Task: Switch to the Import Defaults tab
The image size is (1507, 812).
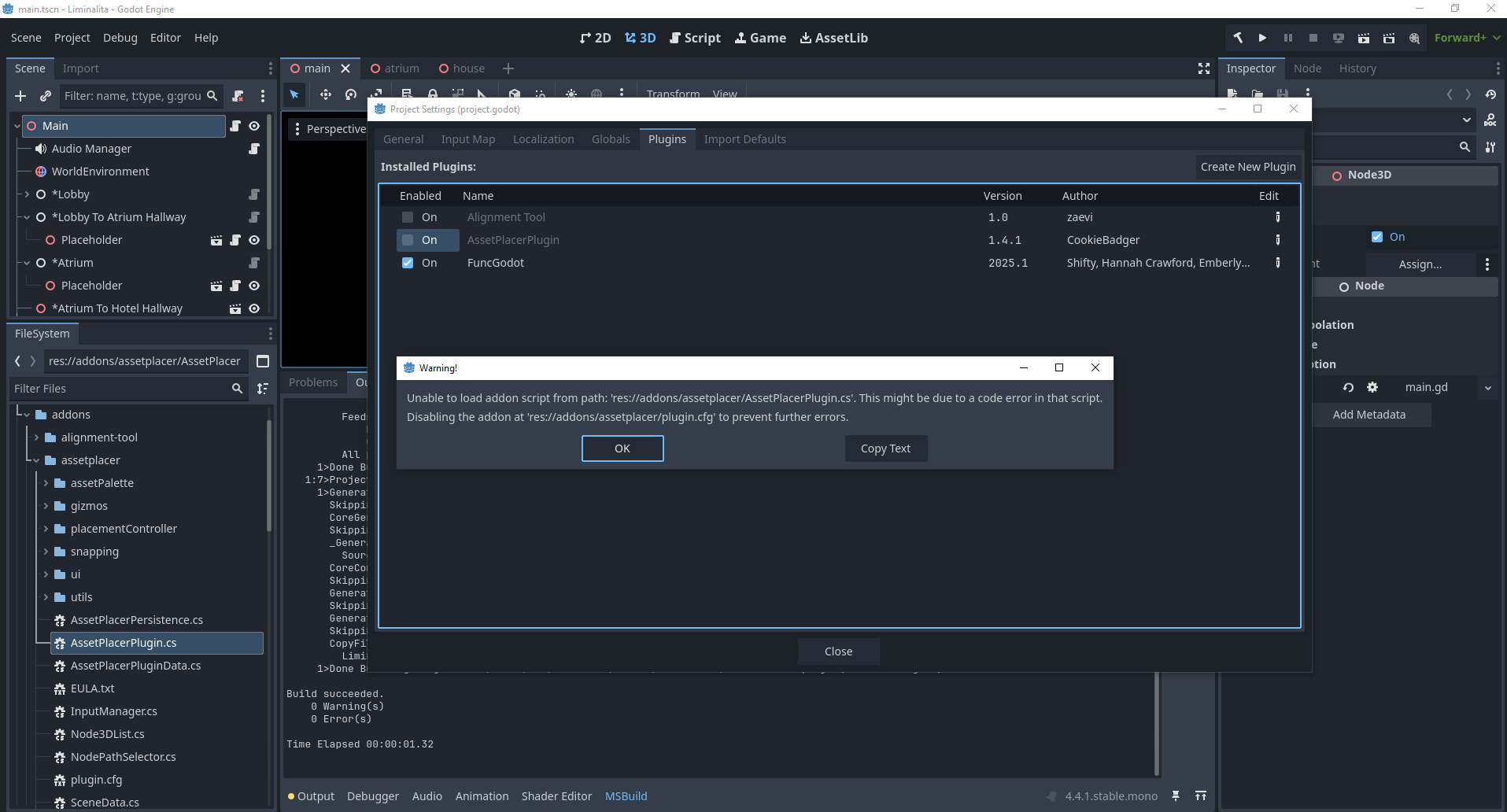Action: [x=744, y=139]
